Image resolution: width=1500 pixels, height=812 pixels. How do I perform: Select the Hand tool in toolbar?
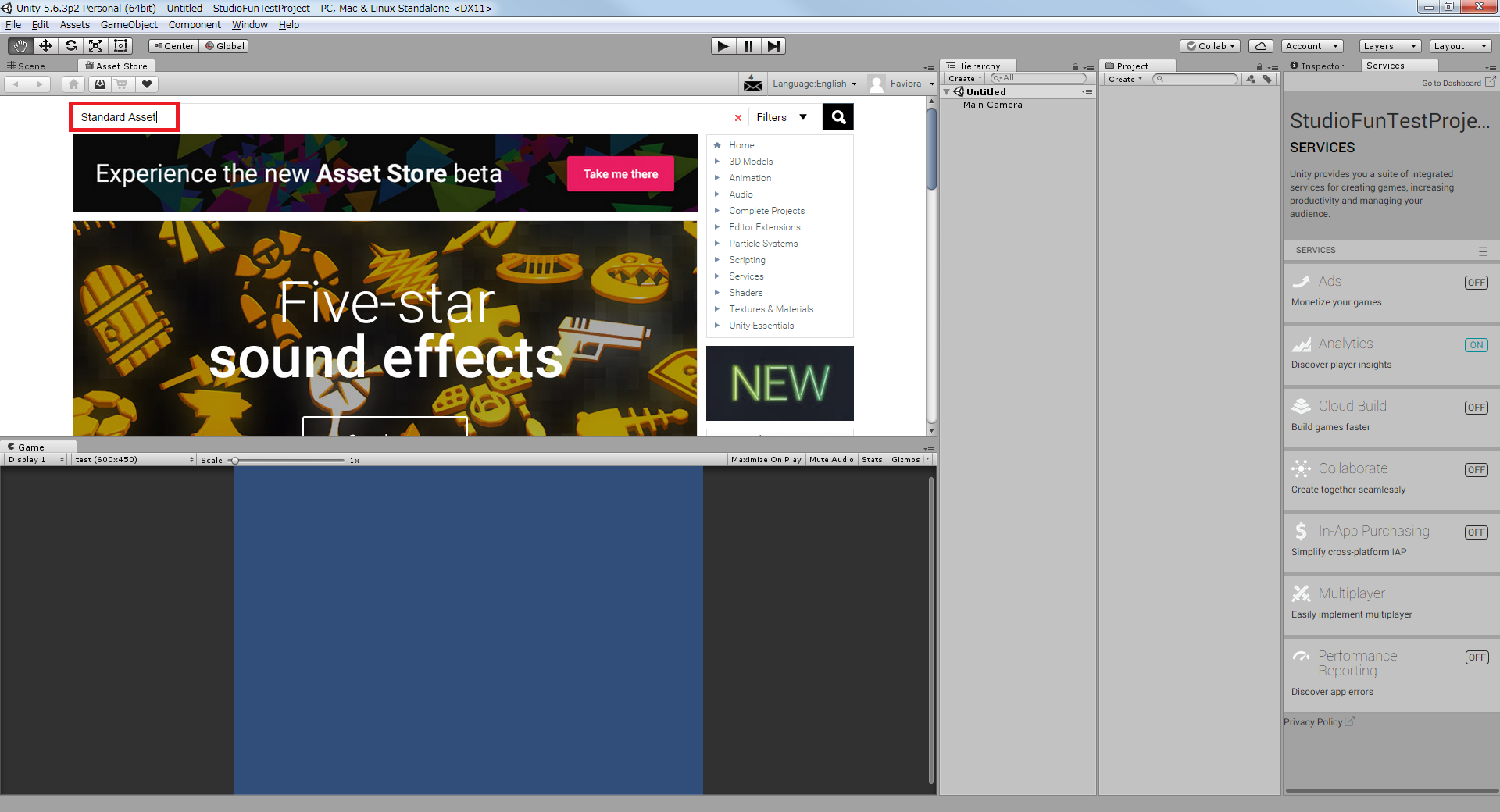tap(20, 46)
